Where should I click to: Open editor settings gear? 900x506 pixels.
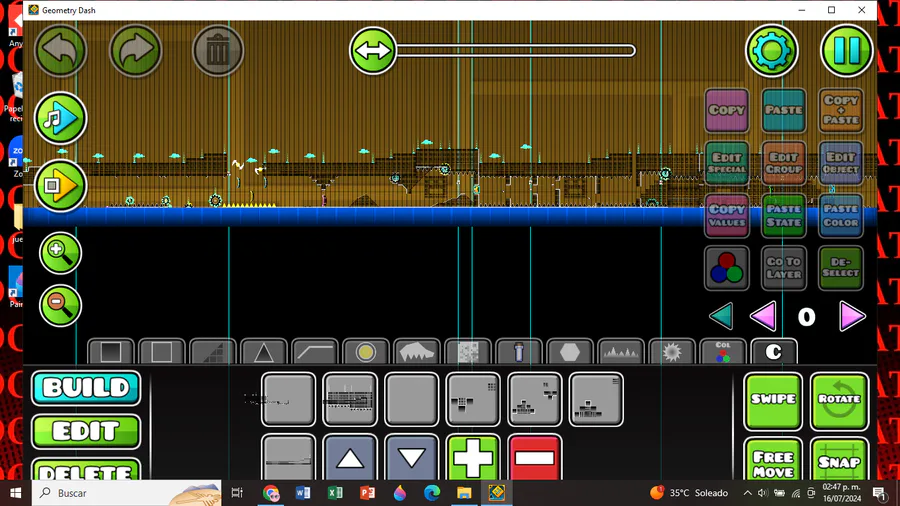point(772,51)
